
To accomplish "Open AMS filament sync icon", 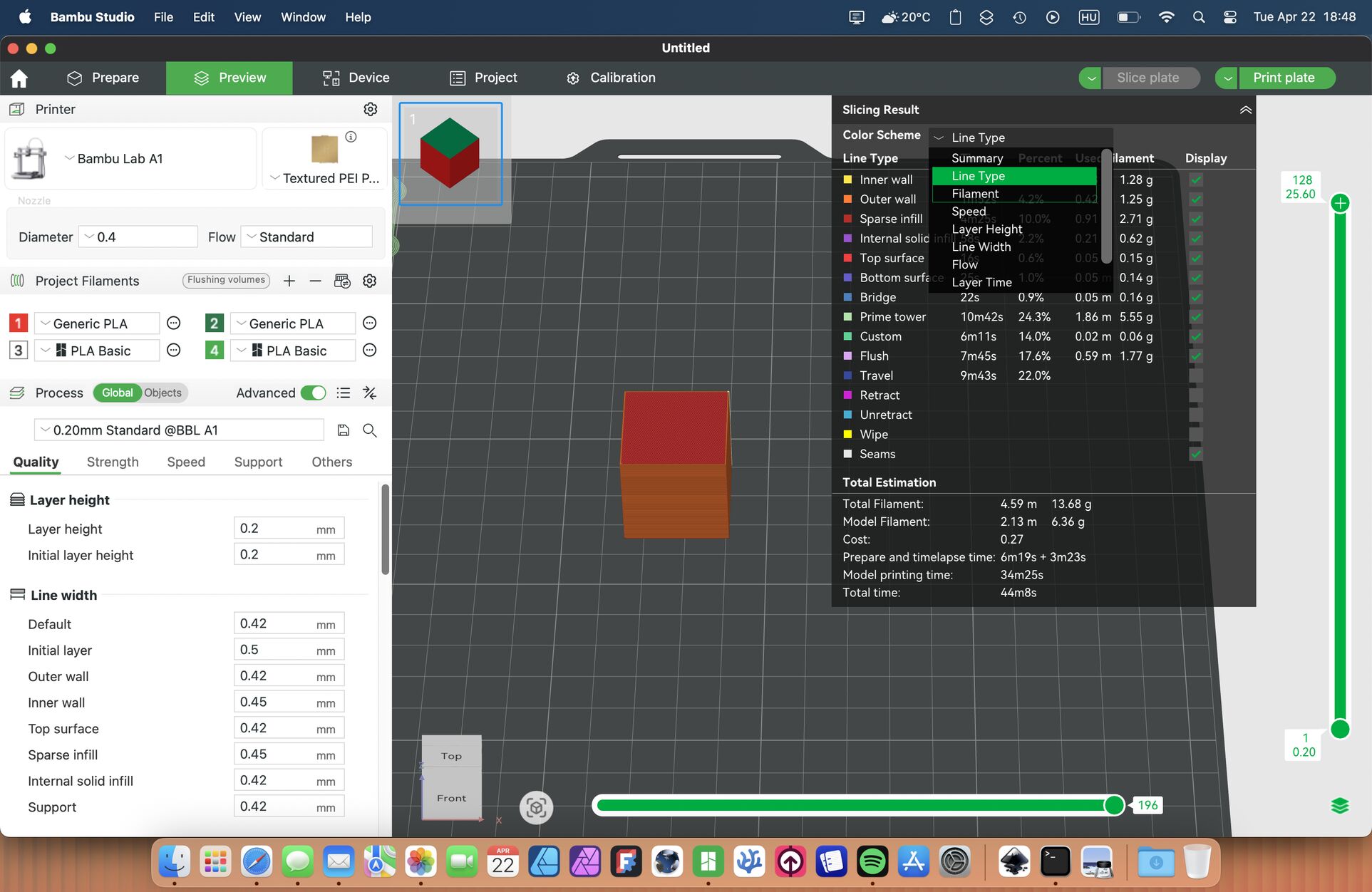I will [342, 281].
